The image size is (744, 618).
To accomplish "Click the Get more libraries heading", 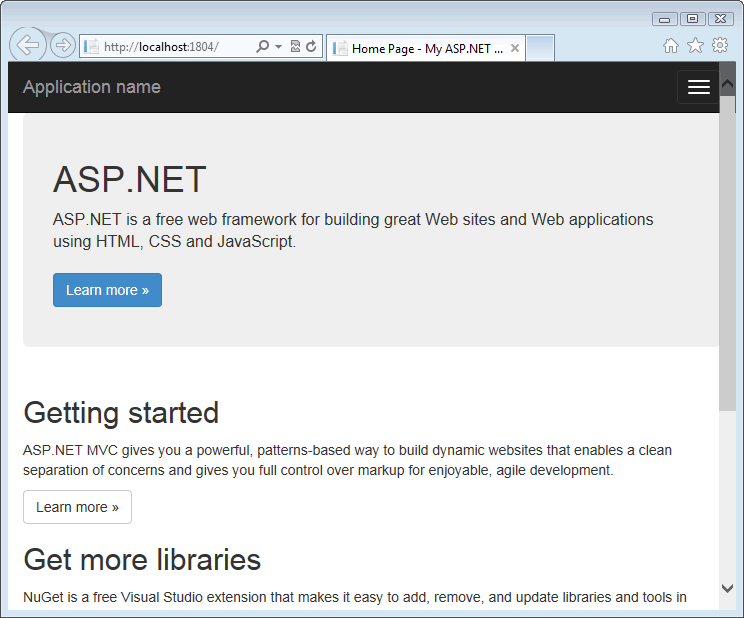I will coord(142,560).
